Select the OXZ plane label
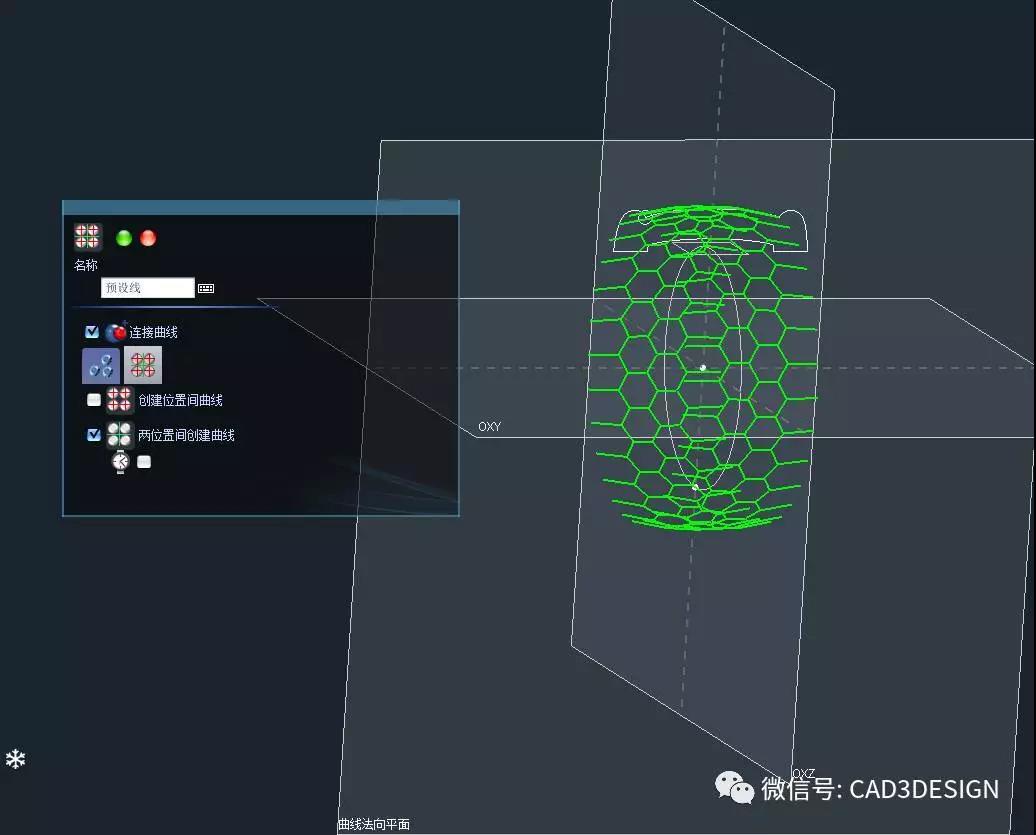The height and width of the screenshot is (835, 1036). pyautogui.click(x=803, y=773)
